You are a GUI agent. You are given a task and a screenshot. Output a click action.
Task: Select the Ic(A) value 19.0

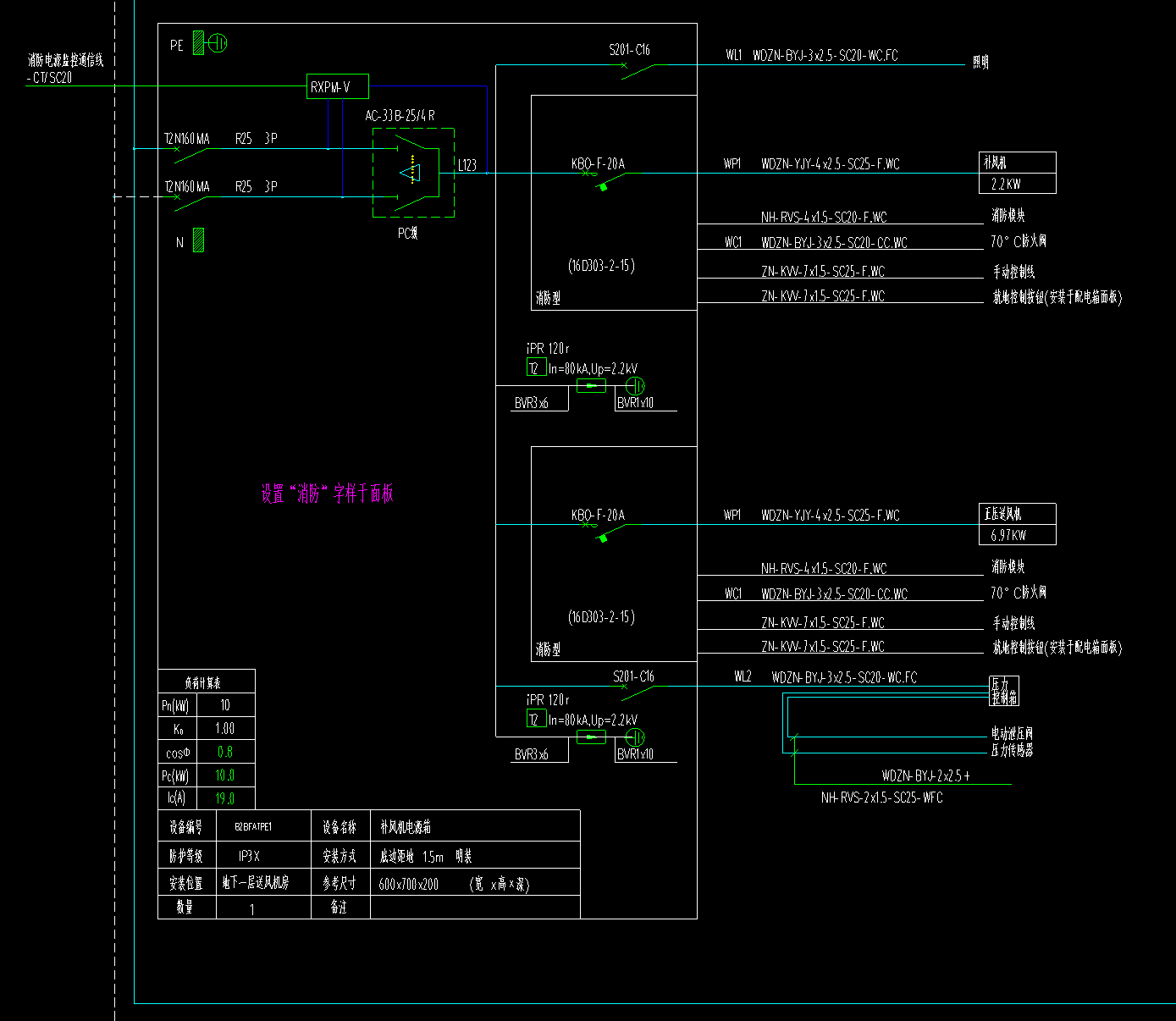point(225,797)
